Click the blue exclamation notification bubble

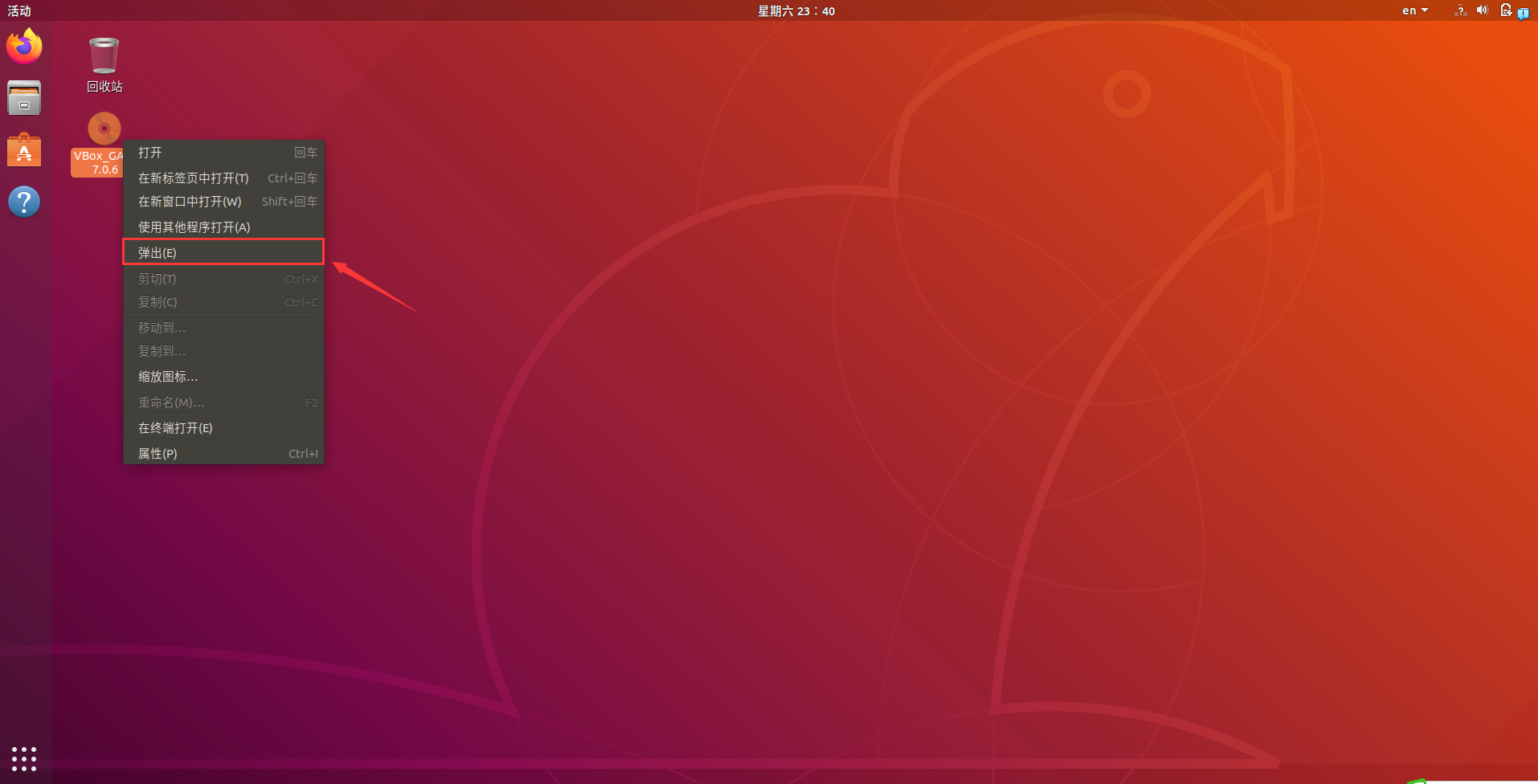pyautogui.click(x=1524, y=13)
